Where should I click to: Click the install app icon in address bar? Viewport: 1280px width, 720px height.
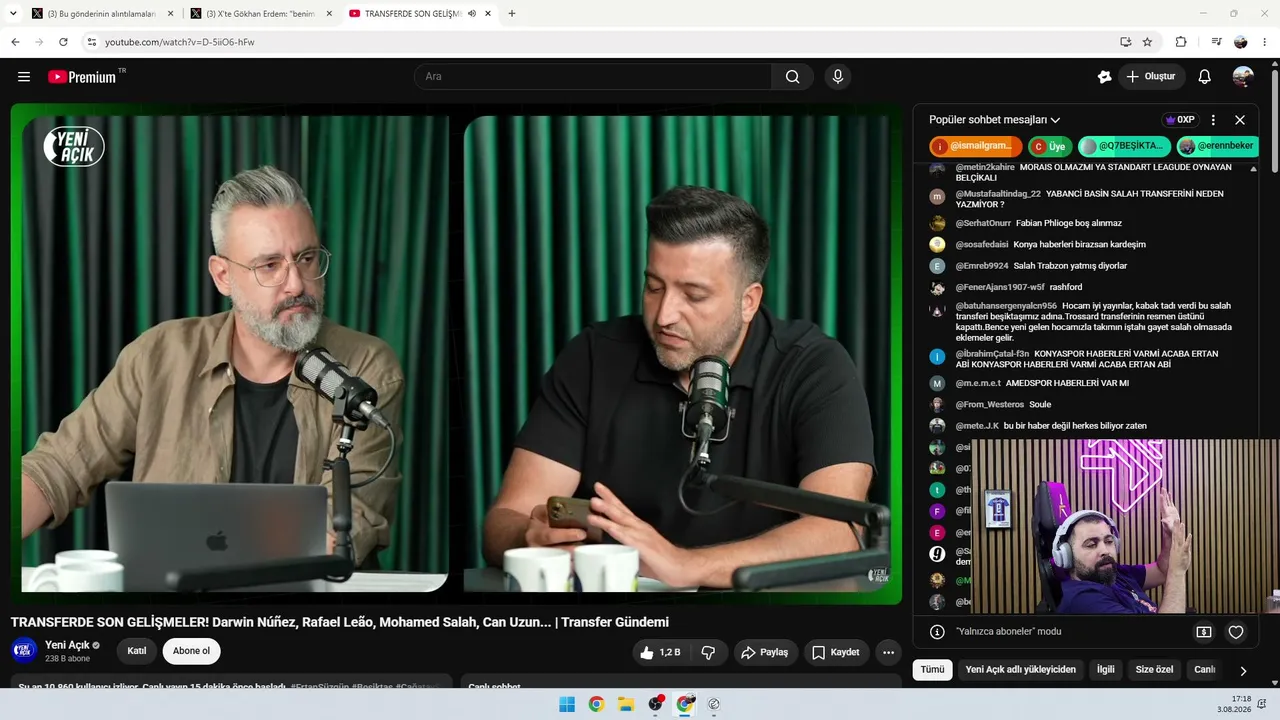(x=1126, y=42)
